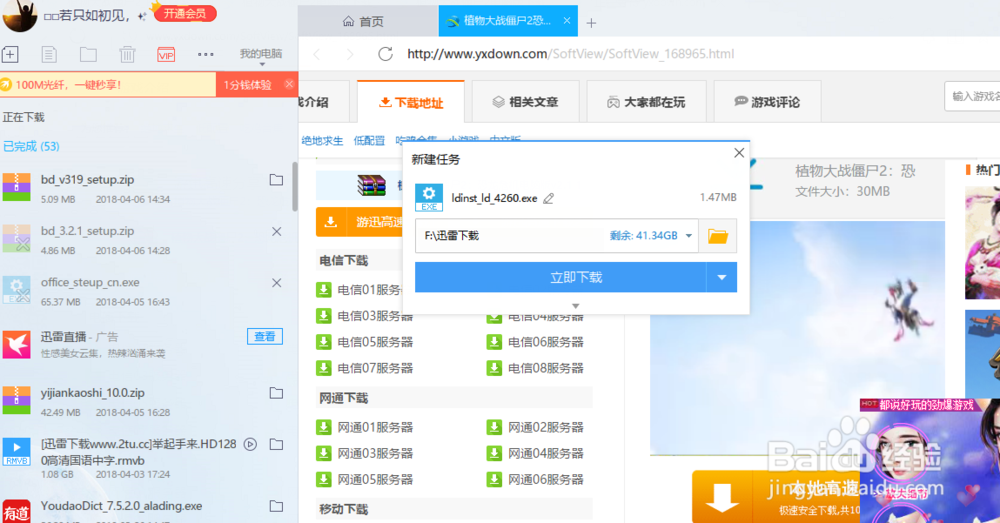
Task: Click 查看 button for 迅雷直播 ad
Action: tap(265, 336)
